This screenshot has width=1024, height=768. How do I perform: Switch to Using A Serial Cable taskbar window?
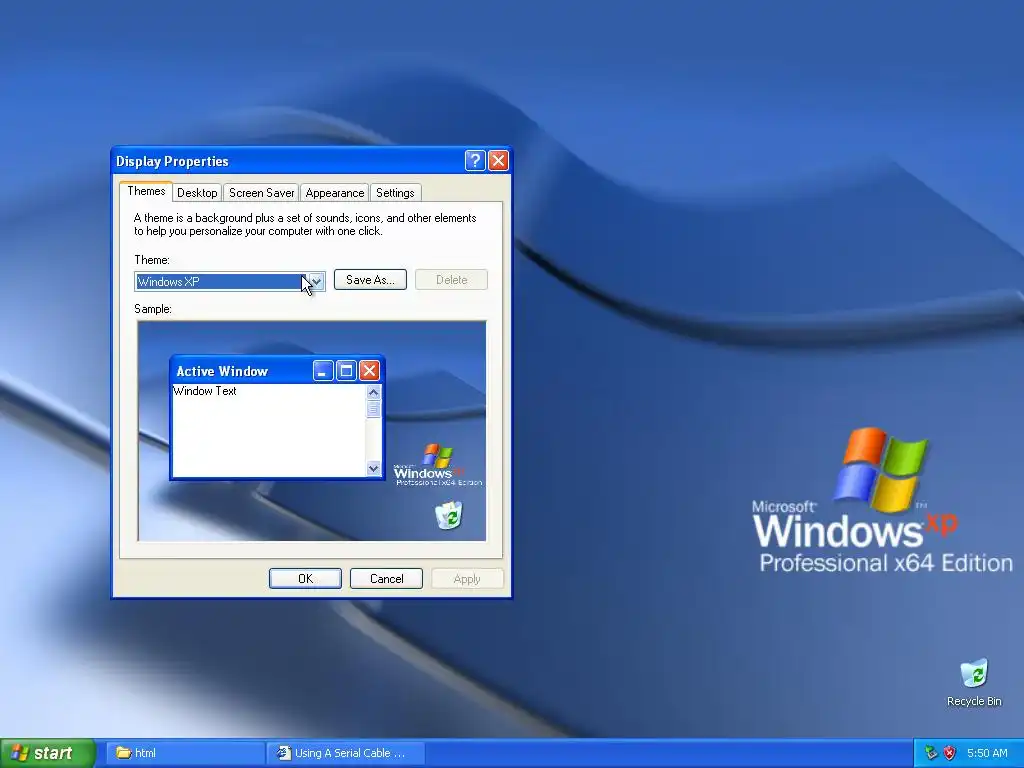[x=346, y=753]
